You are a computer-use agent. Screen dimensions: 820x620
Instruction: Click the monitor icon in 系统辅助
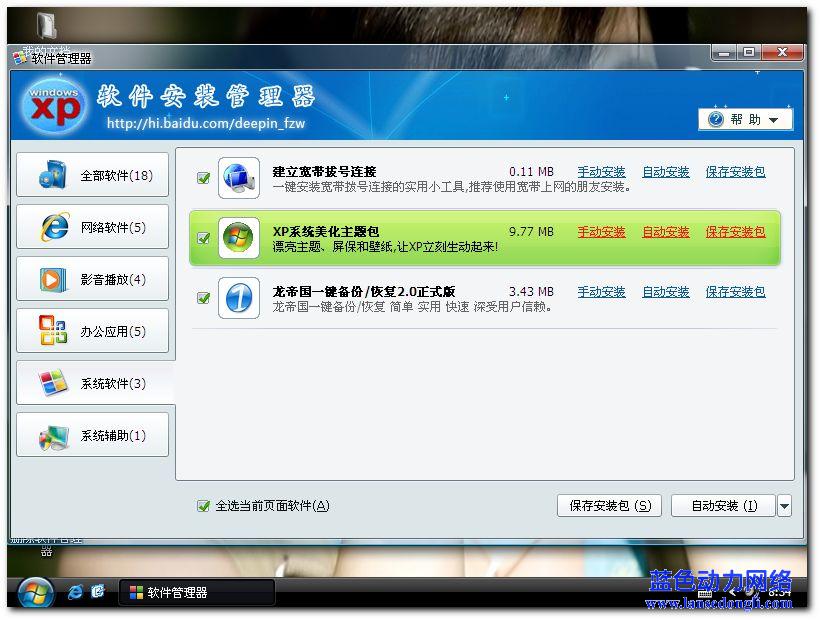point(54,437)
